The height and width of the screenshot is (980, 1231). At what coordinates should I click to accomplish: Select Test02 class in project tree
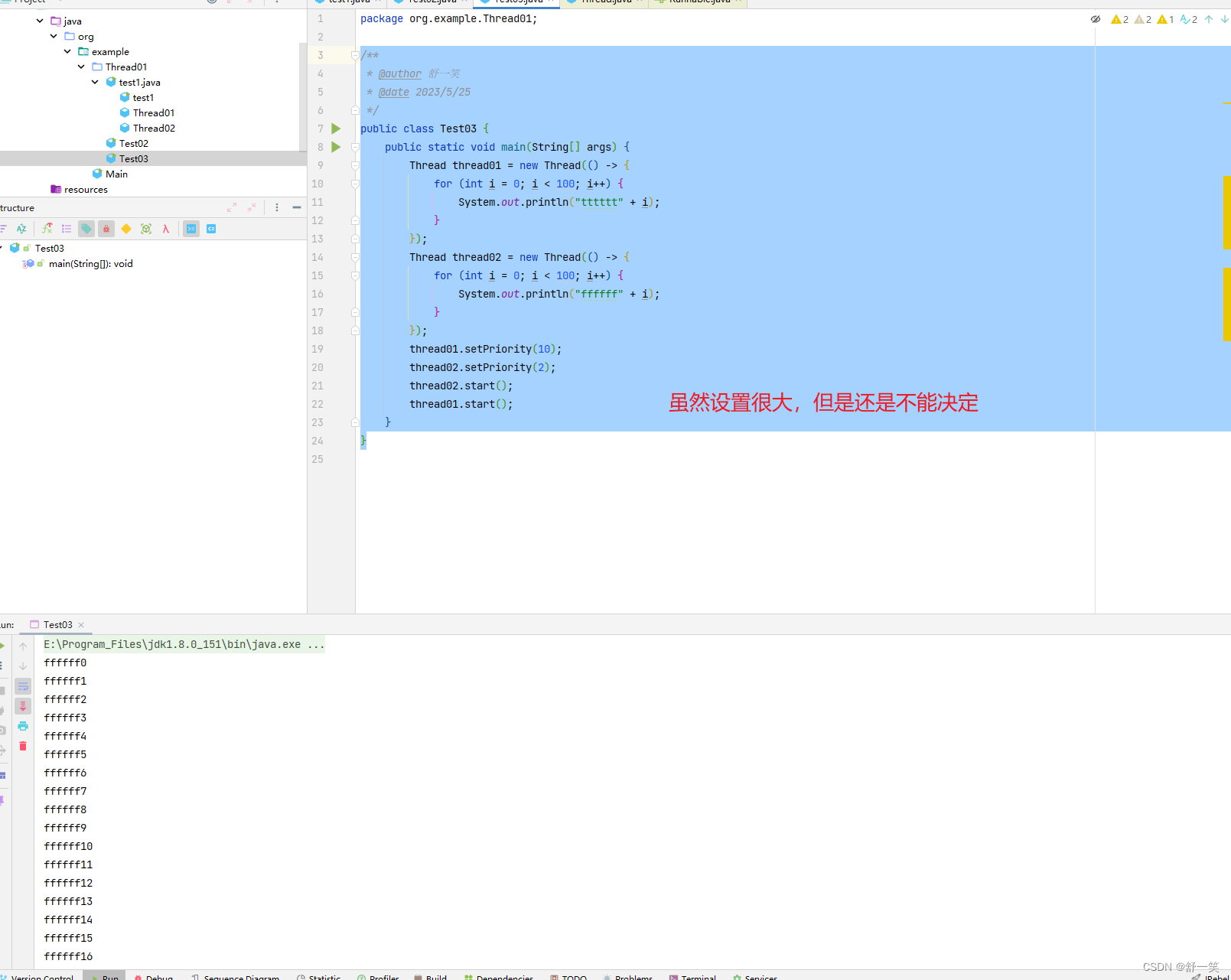tap(134, 143)
